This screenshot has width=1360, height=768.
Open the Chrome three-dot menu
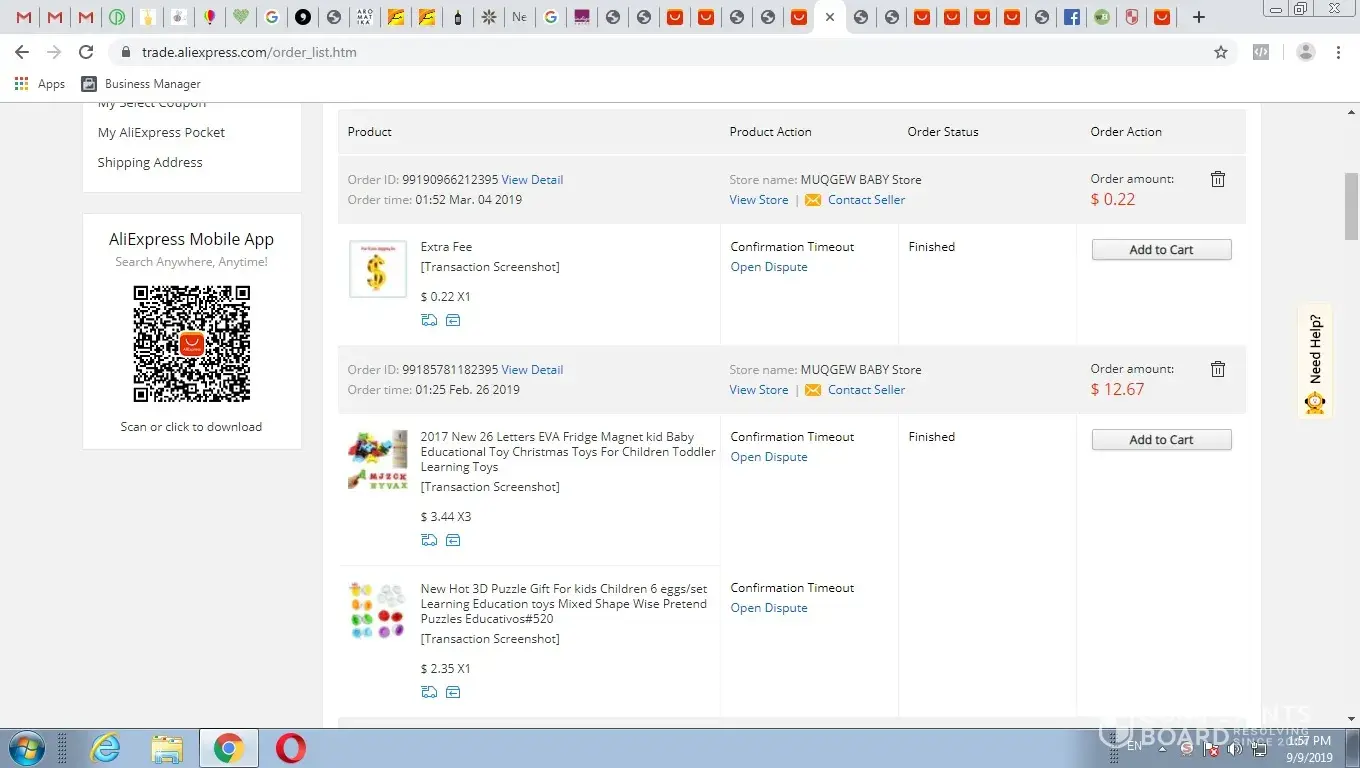(x=1338, y=52)
